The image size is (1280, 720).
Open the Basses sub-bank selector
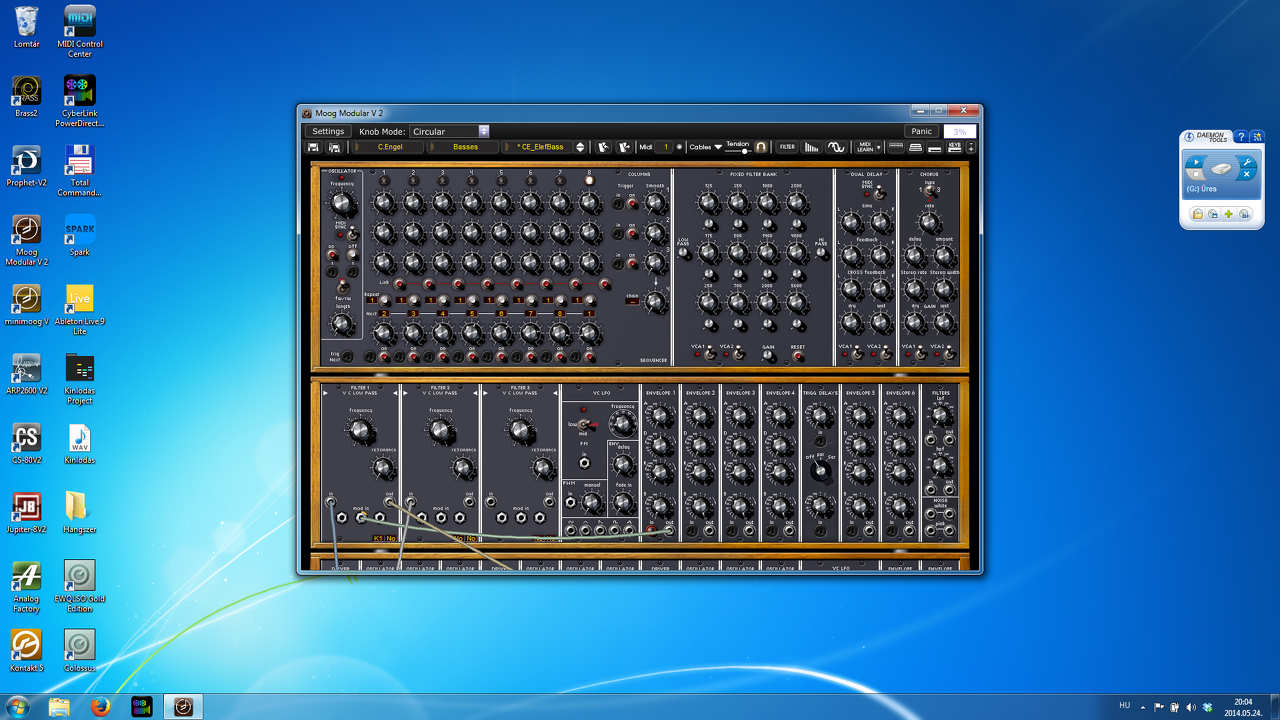(465, 147)
